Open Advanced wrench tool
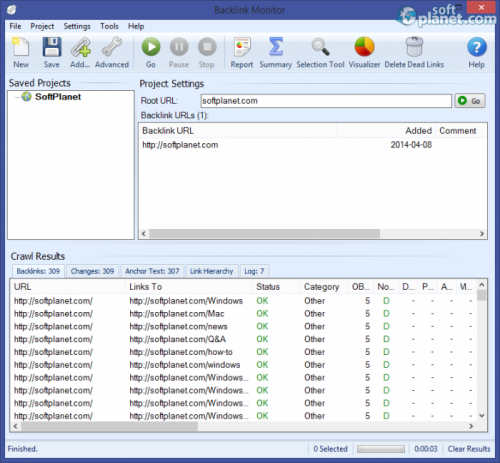The width and height of the screenshot is (500, 463). pos(112,52)
